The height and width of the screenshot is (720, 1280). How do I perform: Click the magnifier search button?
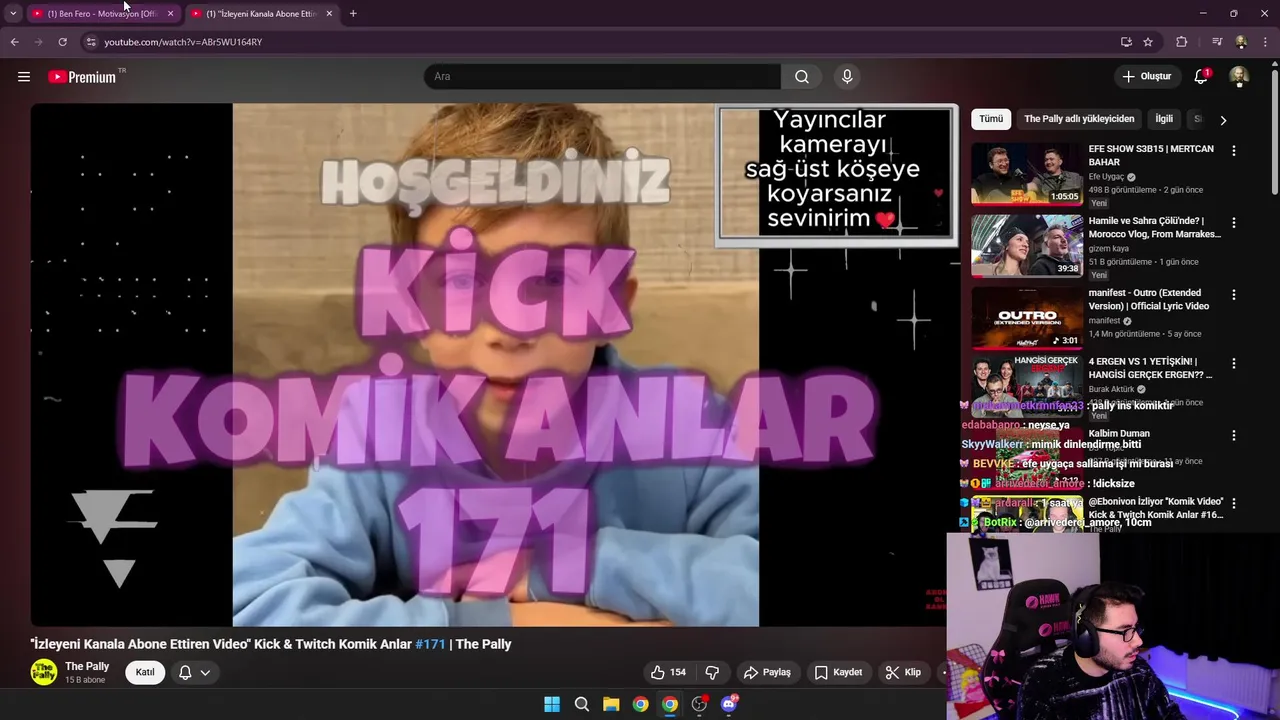[802, 77]
